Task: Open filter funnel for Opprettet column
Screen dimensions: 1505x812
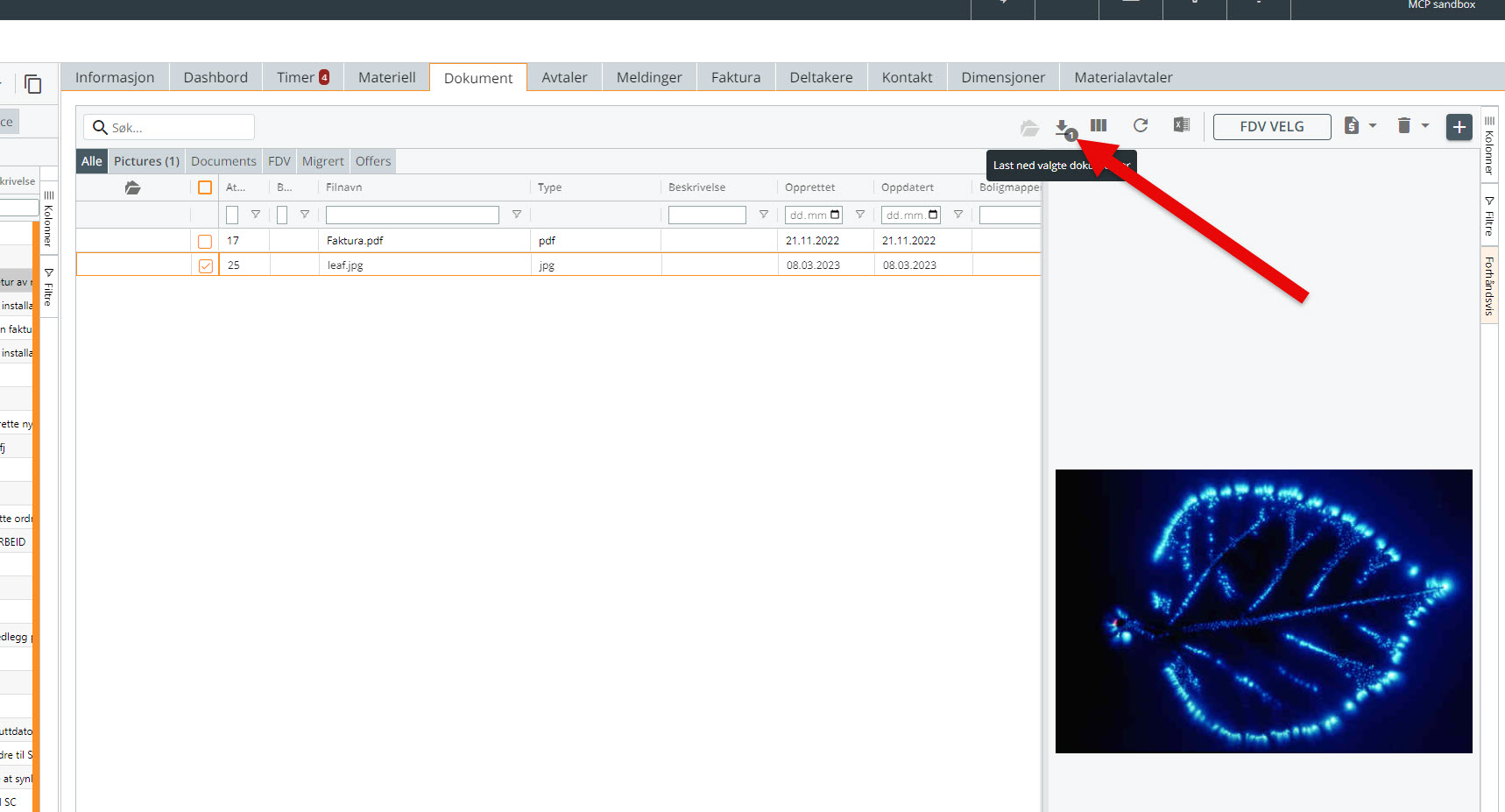Action: pos(860,215)
